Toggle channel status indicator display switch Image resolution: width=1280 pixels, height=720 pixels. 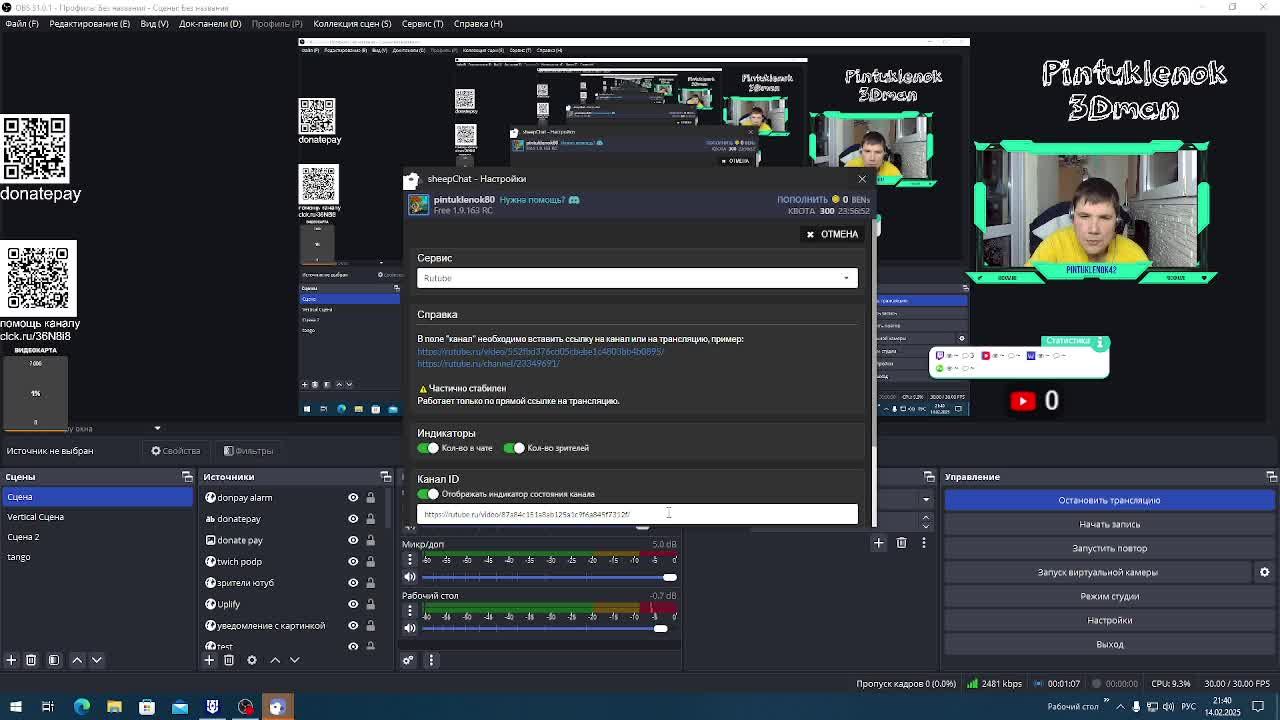pyautogui.click(x=428, y=494)
